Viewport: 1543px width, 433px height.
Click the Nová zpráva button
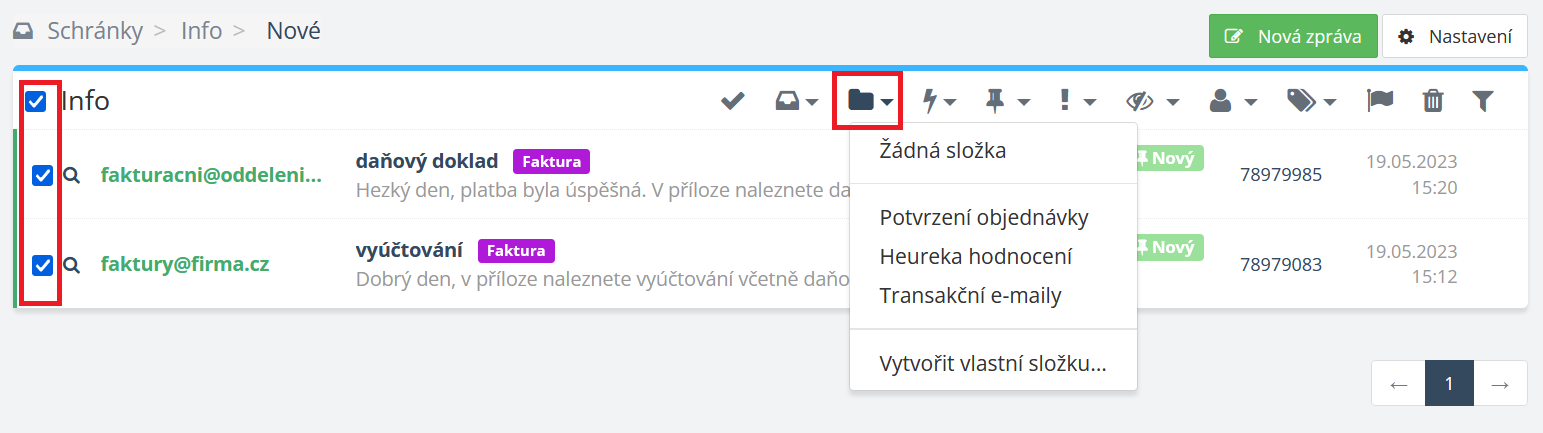pyautogui.click(x=1293, y=37)
